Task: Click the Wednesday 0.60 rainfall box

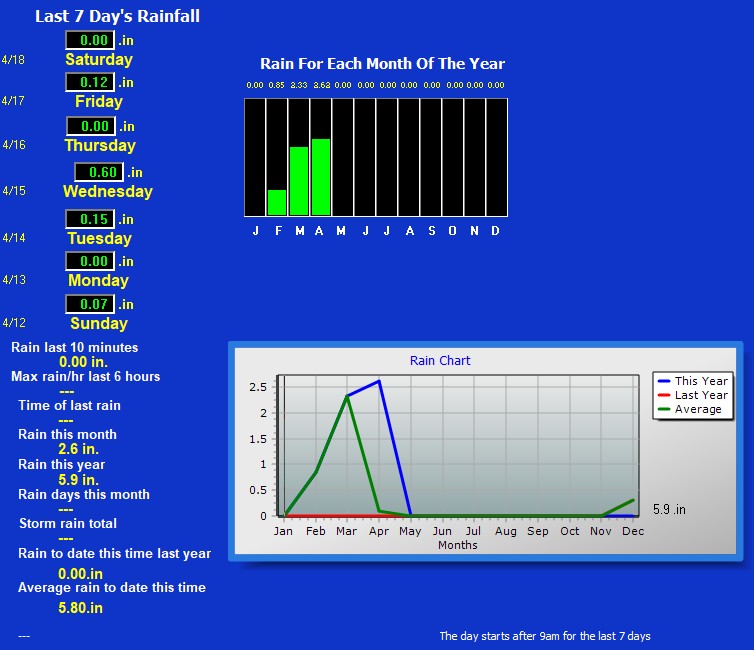Action: coord(99,172)
